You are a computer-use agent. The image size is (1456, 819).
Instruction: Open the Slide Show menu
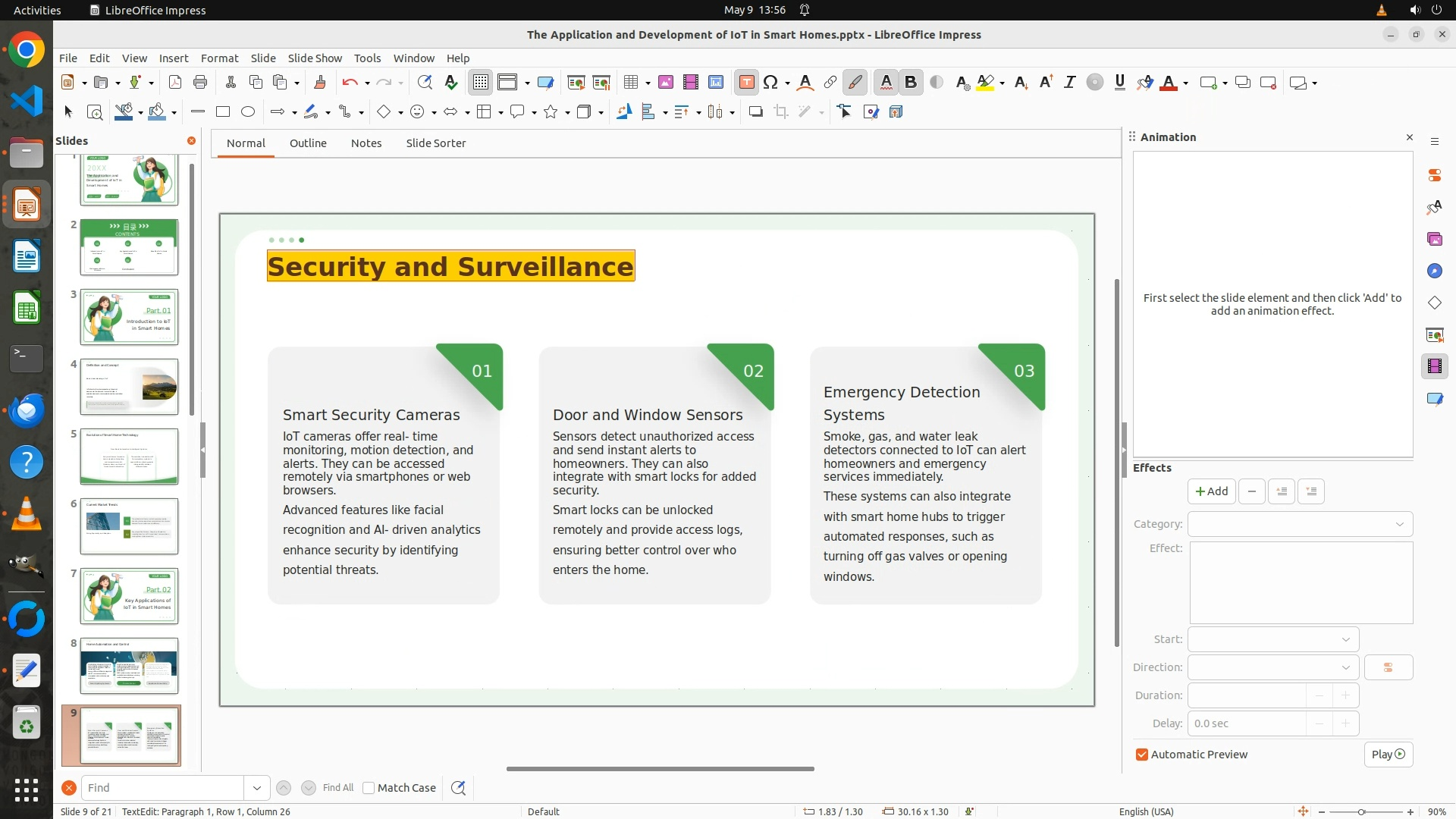pos(315,58)
